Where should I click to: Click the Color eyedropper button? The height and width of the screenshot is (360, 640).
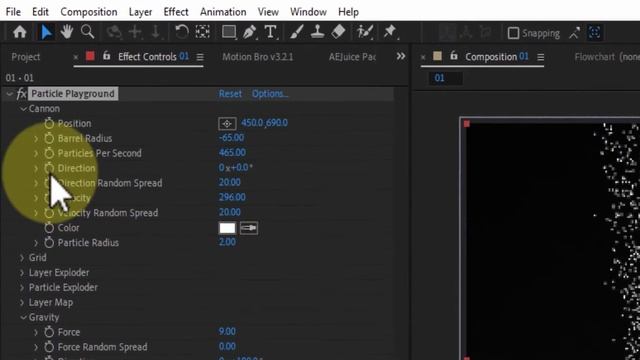[x=249, y=228]
